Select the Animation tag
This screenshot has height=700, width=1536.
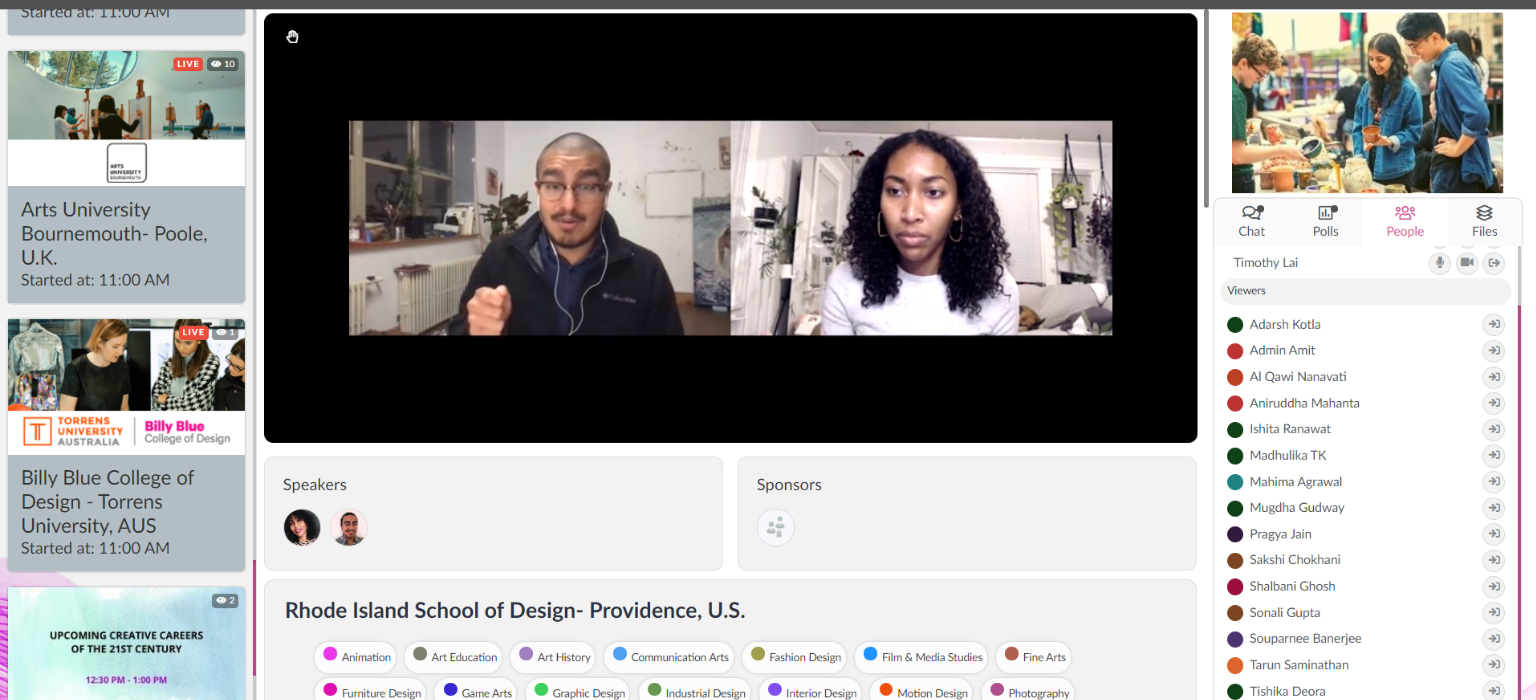click(x=355, y=657)
